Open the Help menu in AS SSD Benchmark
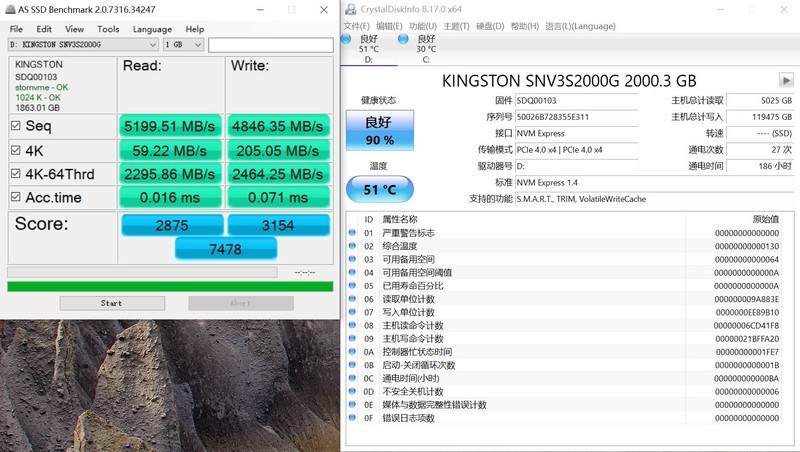 coord(194,29)
